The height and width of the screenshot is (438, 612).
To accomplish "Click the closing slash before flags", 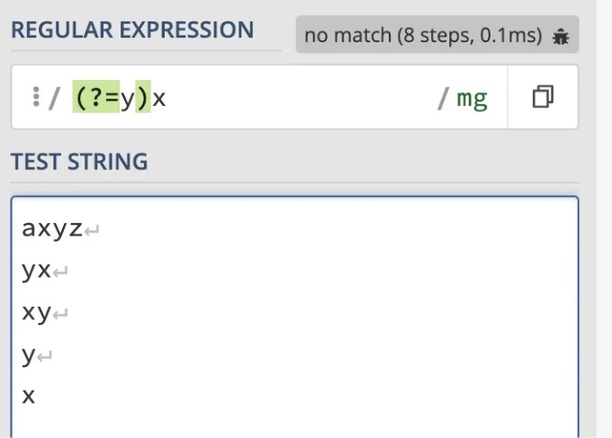I will [443, 98].
